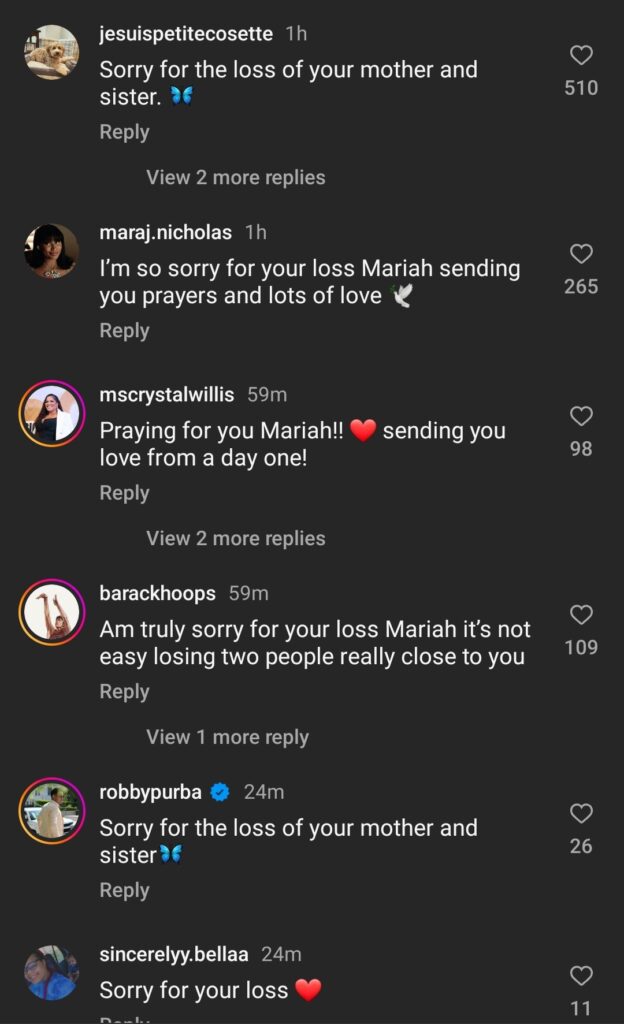View mscrystalwillis's story avatar
624x1024 pixels.
tap(51, 413)
